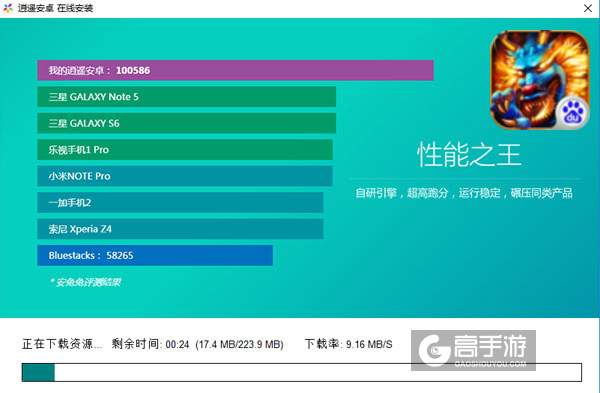Click the 17.4 MB/223.9 MB size readout
The height and width of the screenshot is (393, 600).
[x=240, y=344]
